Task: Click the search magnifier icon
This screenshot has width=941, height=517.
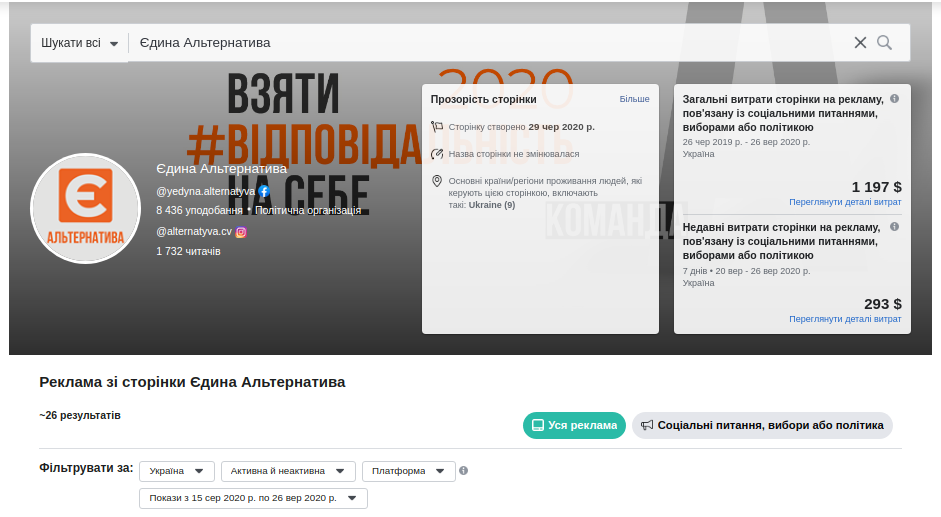Action: [x=884, y=43]
